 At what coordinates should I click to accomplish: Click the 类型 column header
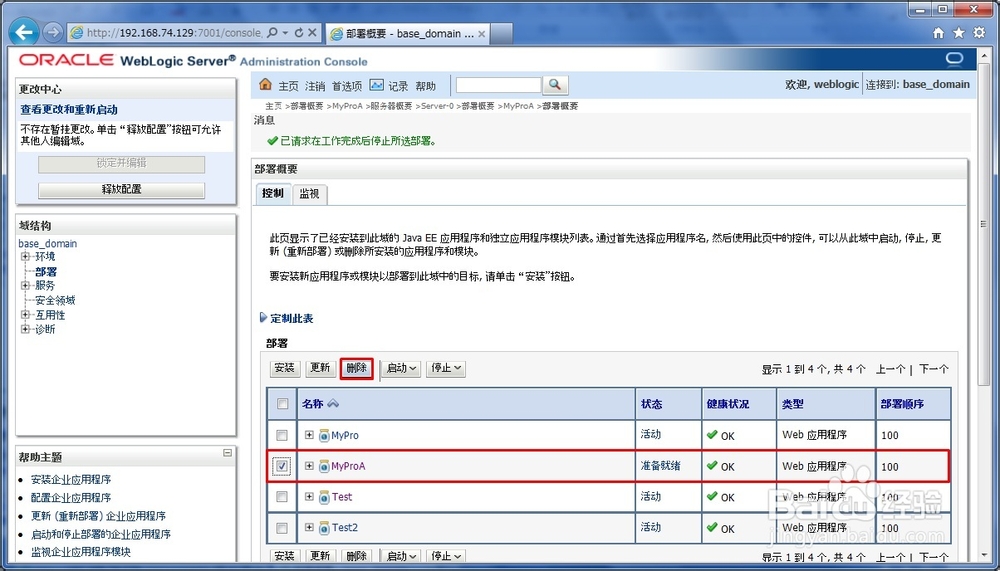pos(793,404)
